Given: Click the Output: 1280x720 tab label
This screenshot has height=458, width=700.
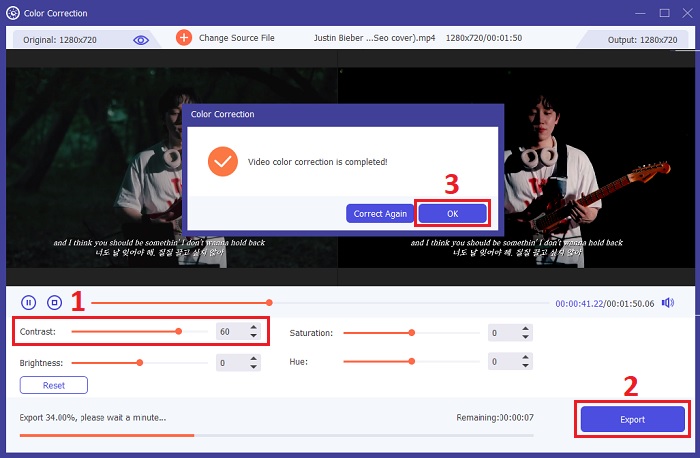Looking at the screenshot, I should pyautogui.click(x=642, y=40).
